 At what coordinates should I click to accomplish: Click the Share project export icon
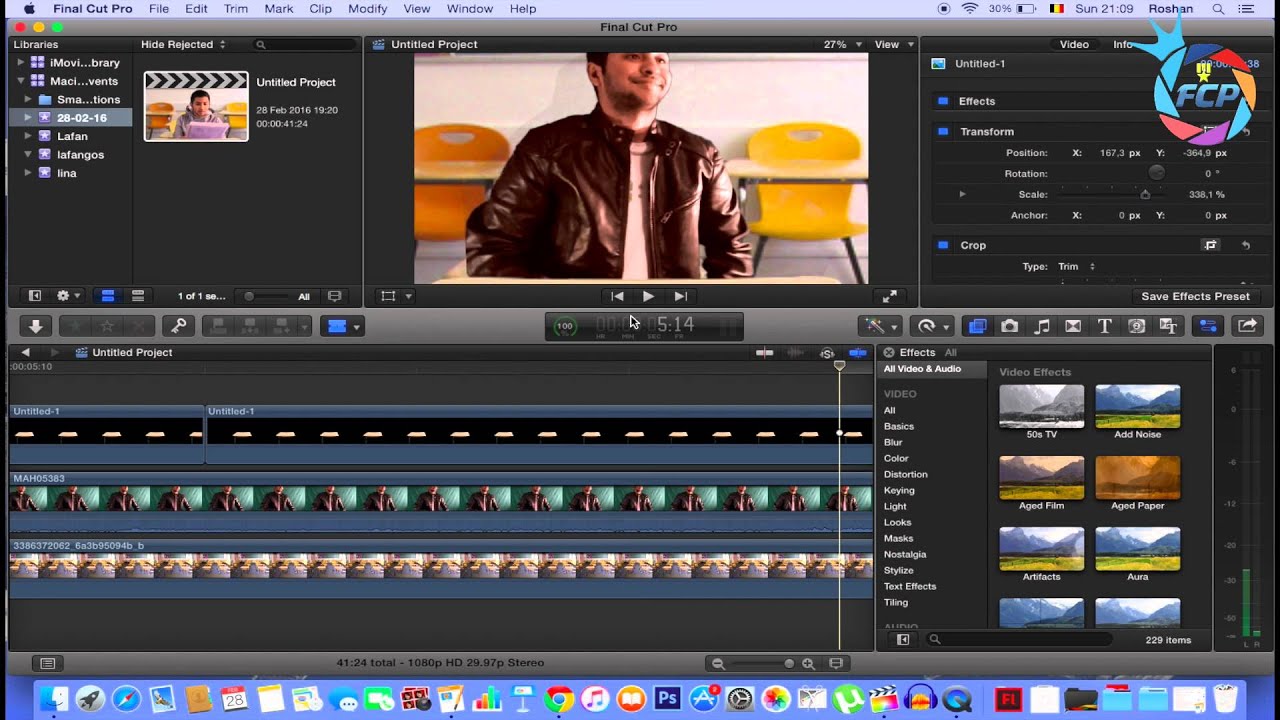coord(1248,326)
